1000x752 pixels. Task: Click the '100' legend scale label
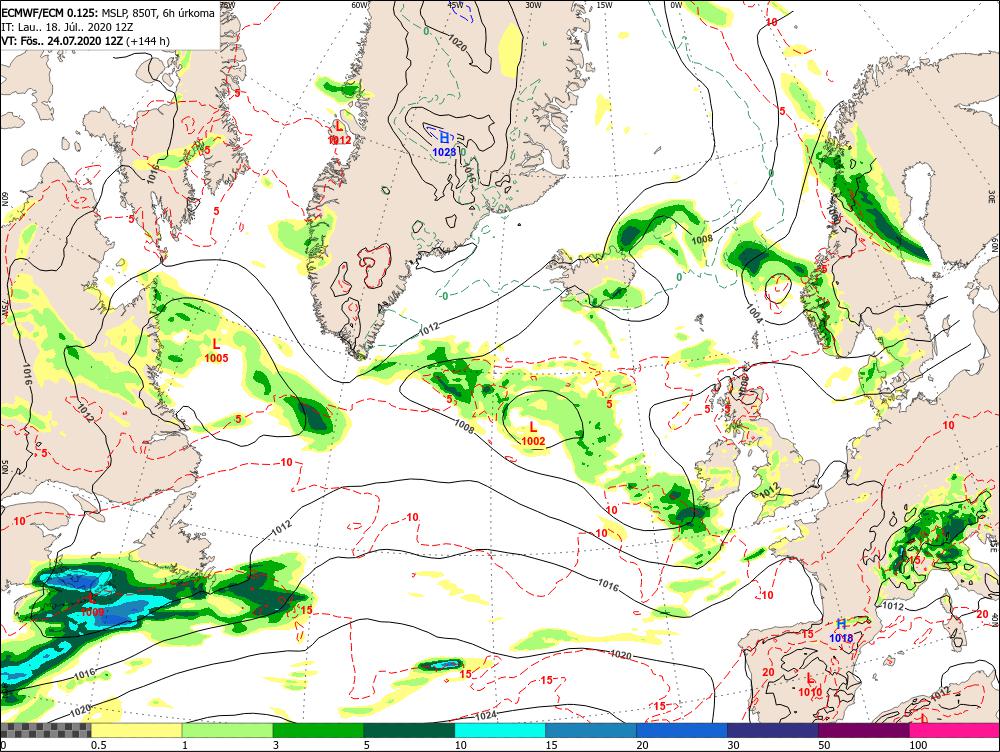918,745
